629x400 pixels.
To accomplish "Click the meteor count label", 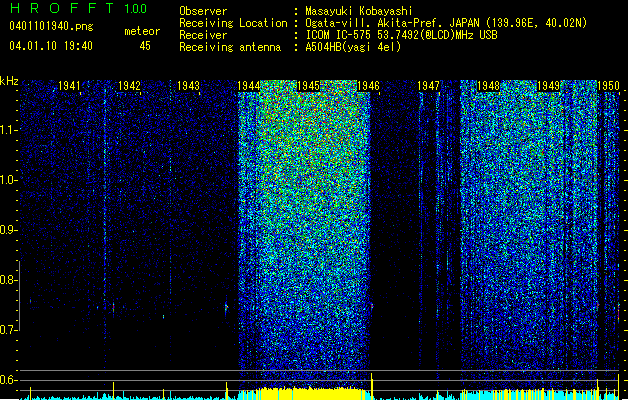I will point(142,31).
